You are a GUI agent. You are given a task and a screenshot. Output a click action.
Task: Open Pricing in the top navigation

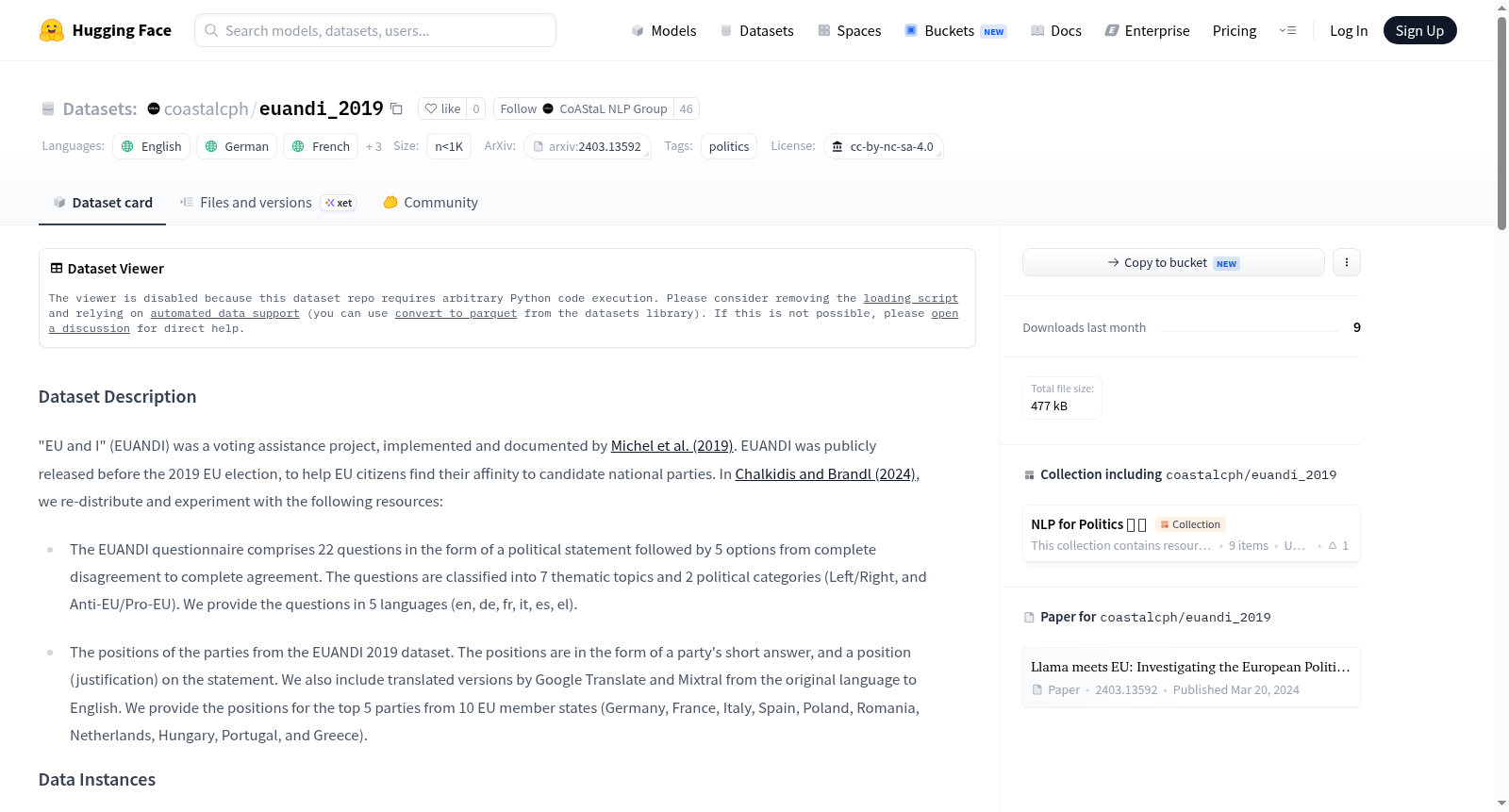[x=1235, y=30]
